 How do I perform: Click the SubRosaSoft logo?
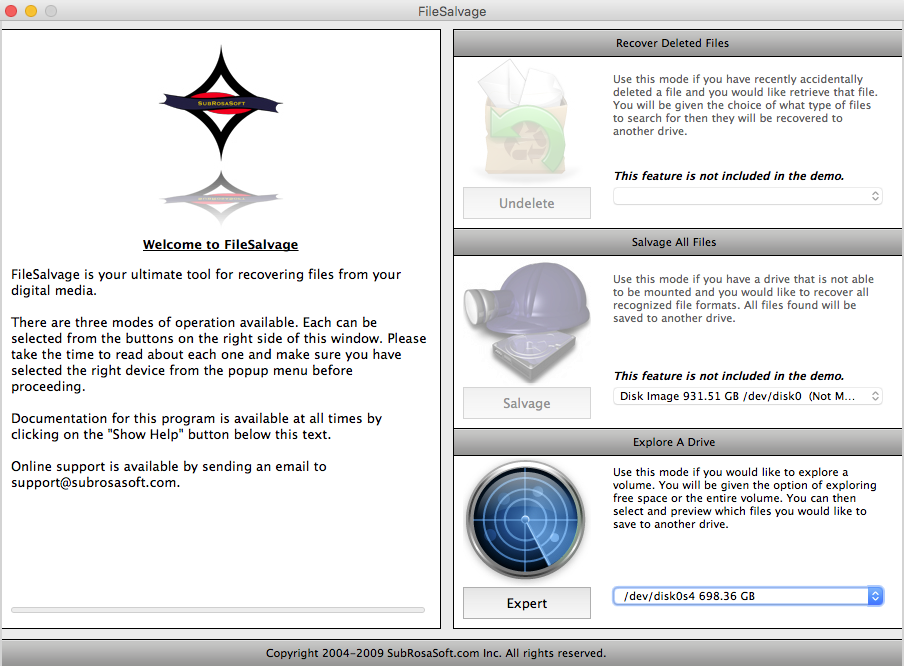[x=221, y=103]
